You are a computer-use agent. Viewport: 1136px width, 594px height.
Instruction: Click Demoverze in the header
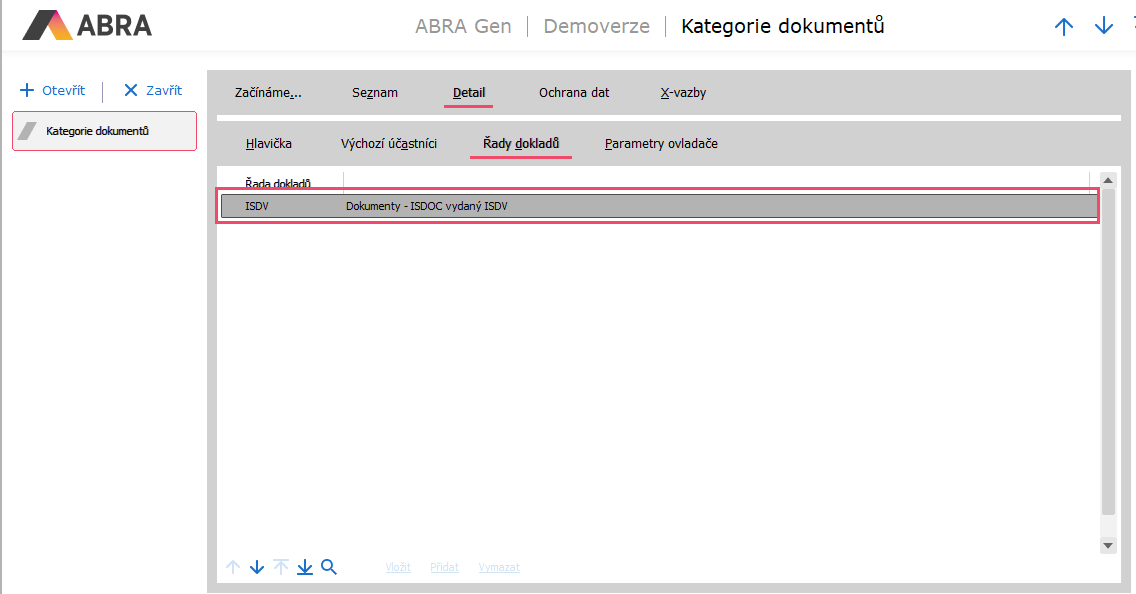pyautogui.click(x=596, y=26)
